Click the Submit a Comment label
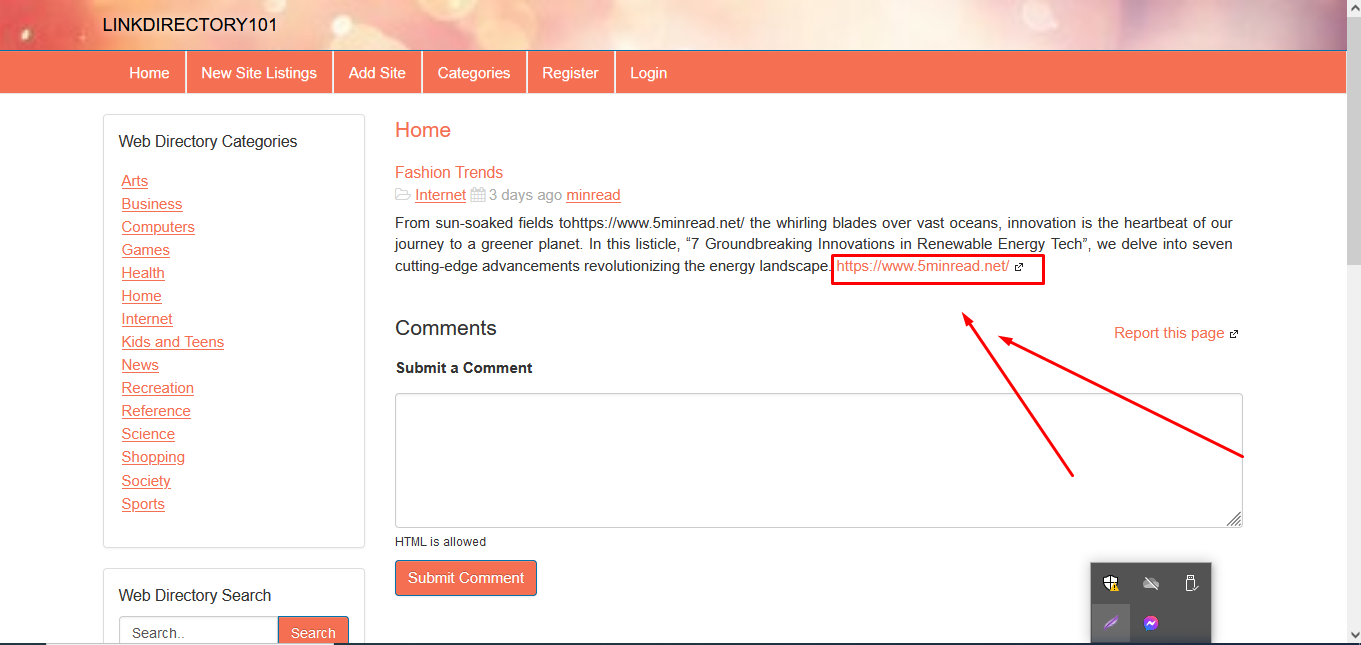 pyautogui.click(x=464, y=368)
